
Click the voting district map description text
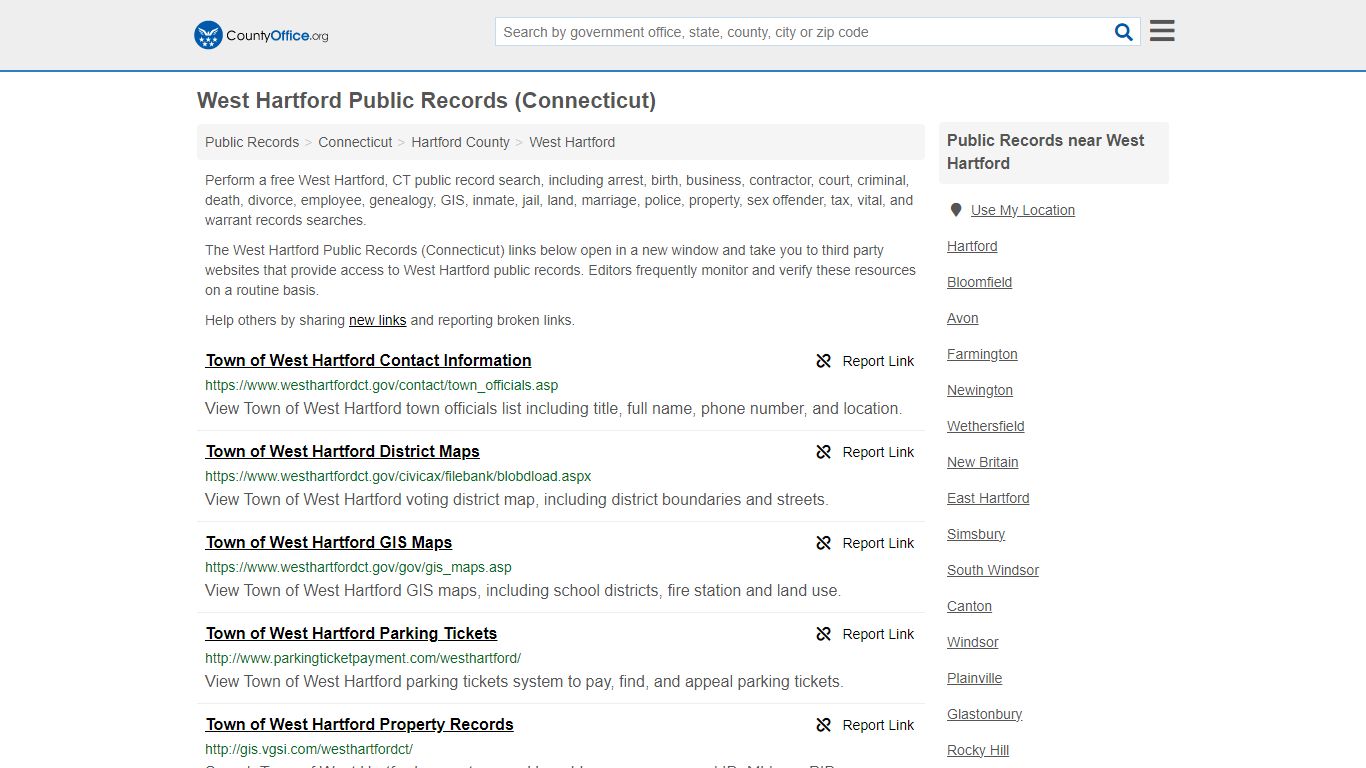(x=517, y=499)
